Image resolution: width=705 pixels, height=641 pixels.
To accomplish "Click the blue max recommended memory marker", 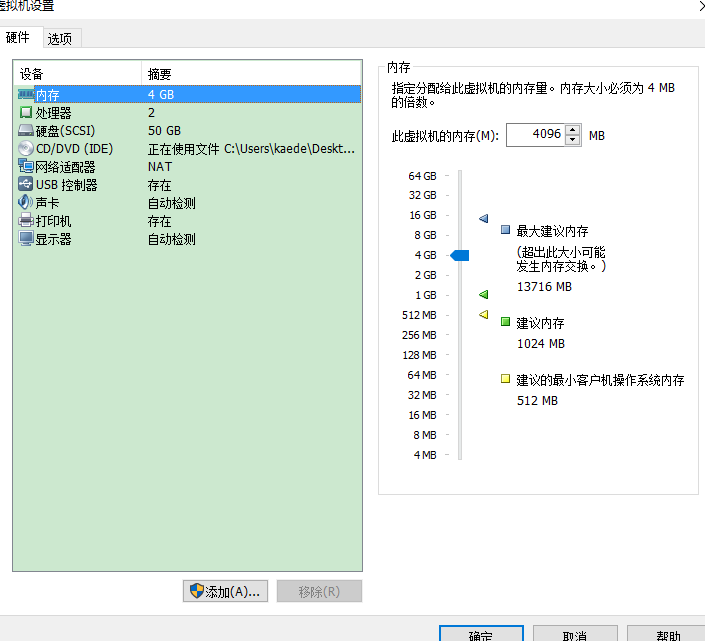I will coord(483,218).
